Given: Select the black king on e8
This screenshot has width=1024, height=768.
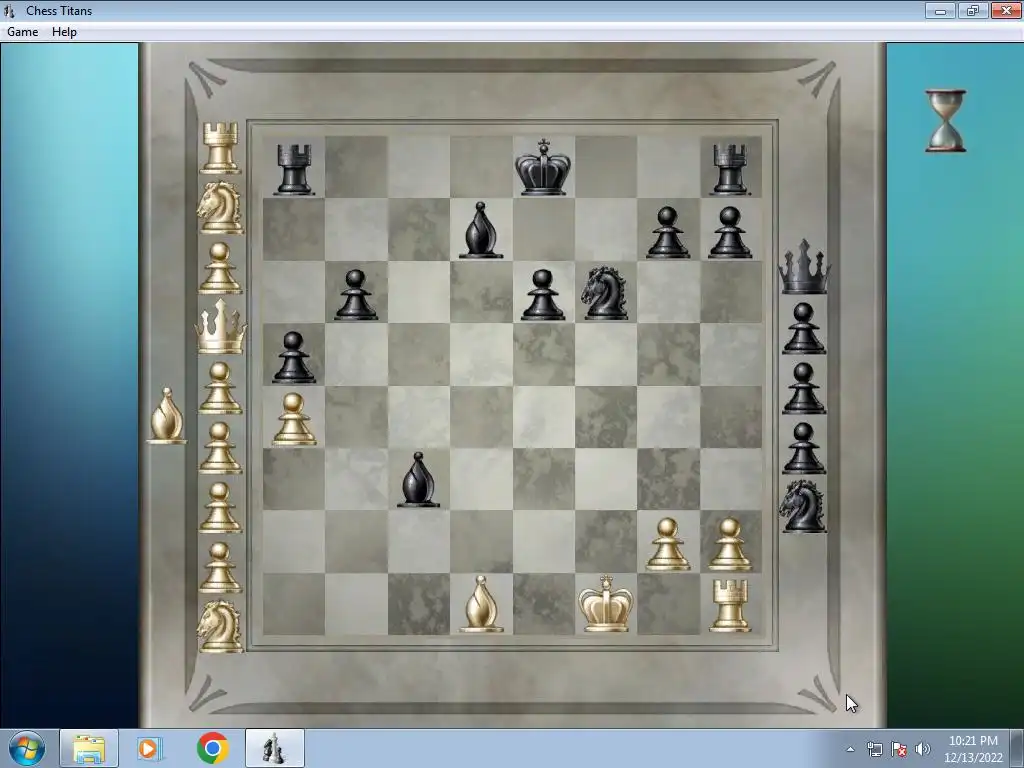Looking at the screenshot, I should (x=543, y=167).
